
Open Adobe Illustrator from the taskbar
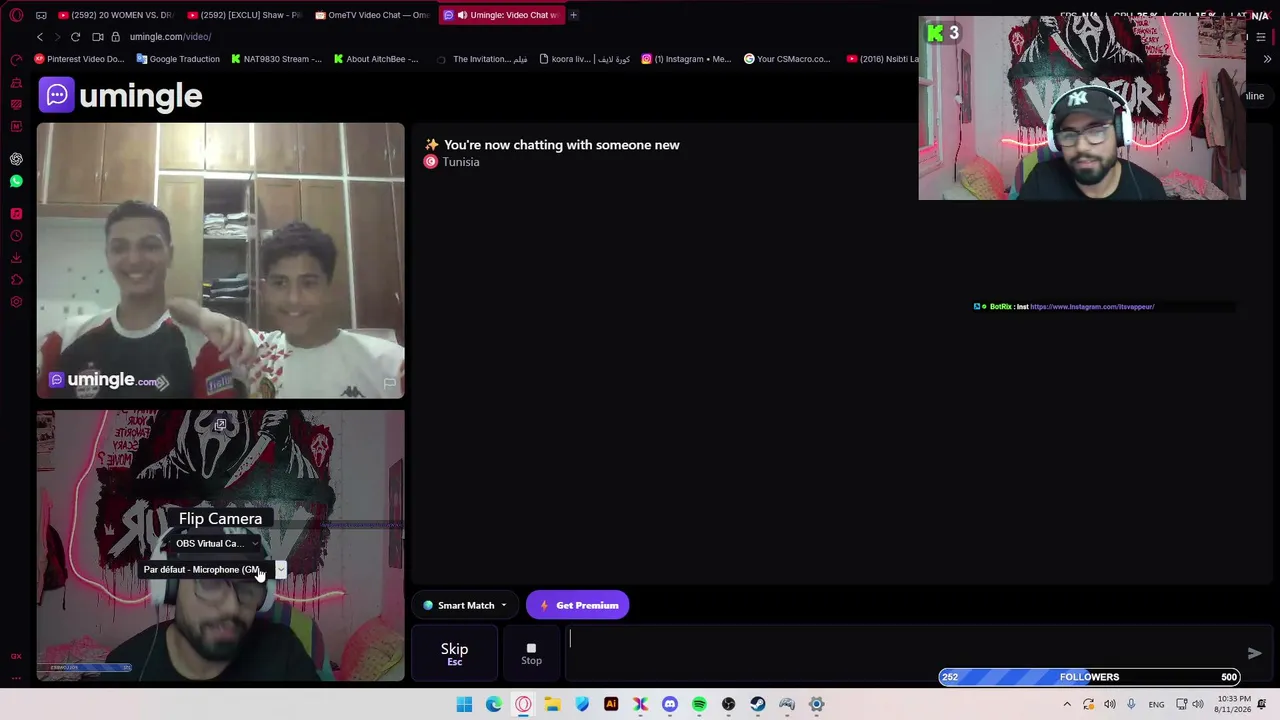point(611,704)
